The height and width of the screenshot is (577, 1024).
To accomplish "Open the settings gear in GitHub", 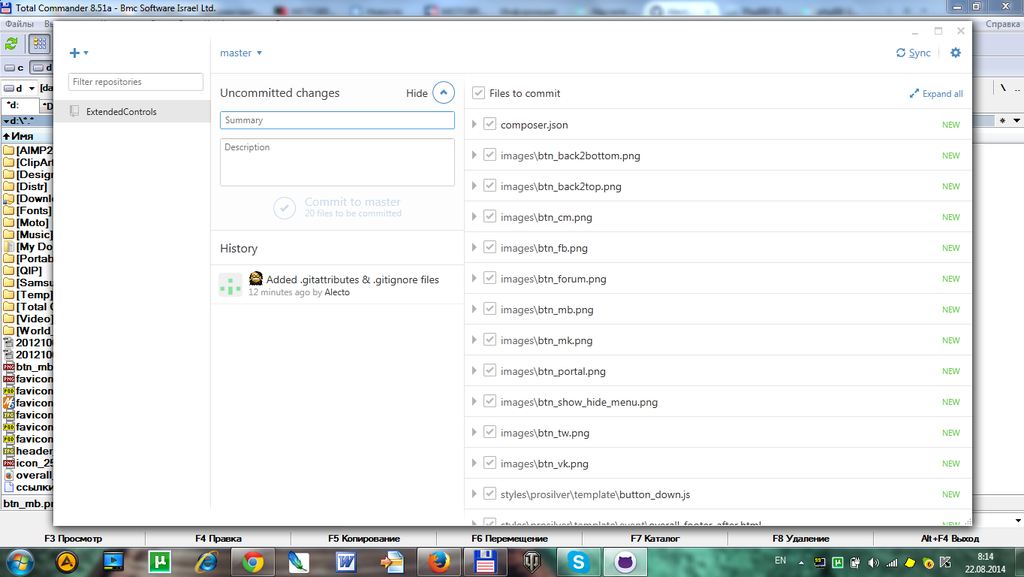I will pos(955,53).
